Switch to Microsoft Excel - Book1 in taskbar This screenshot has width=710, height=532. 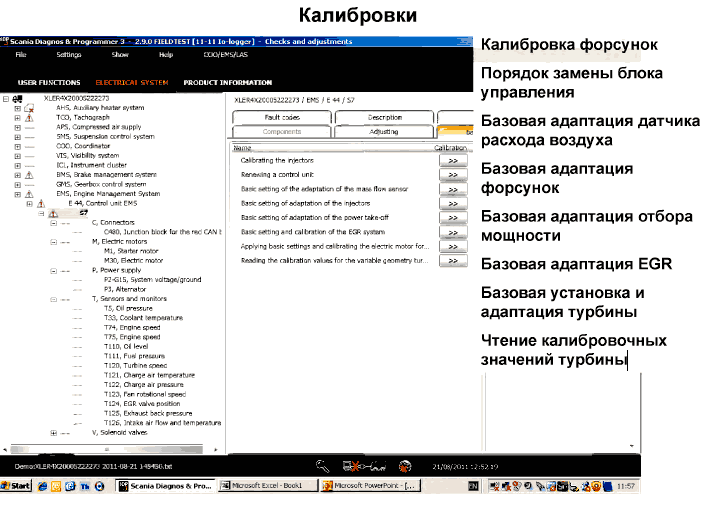pyautogui.click(x=266, y=485)
